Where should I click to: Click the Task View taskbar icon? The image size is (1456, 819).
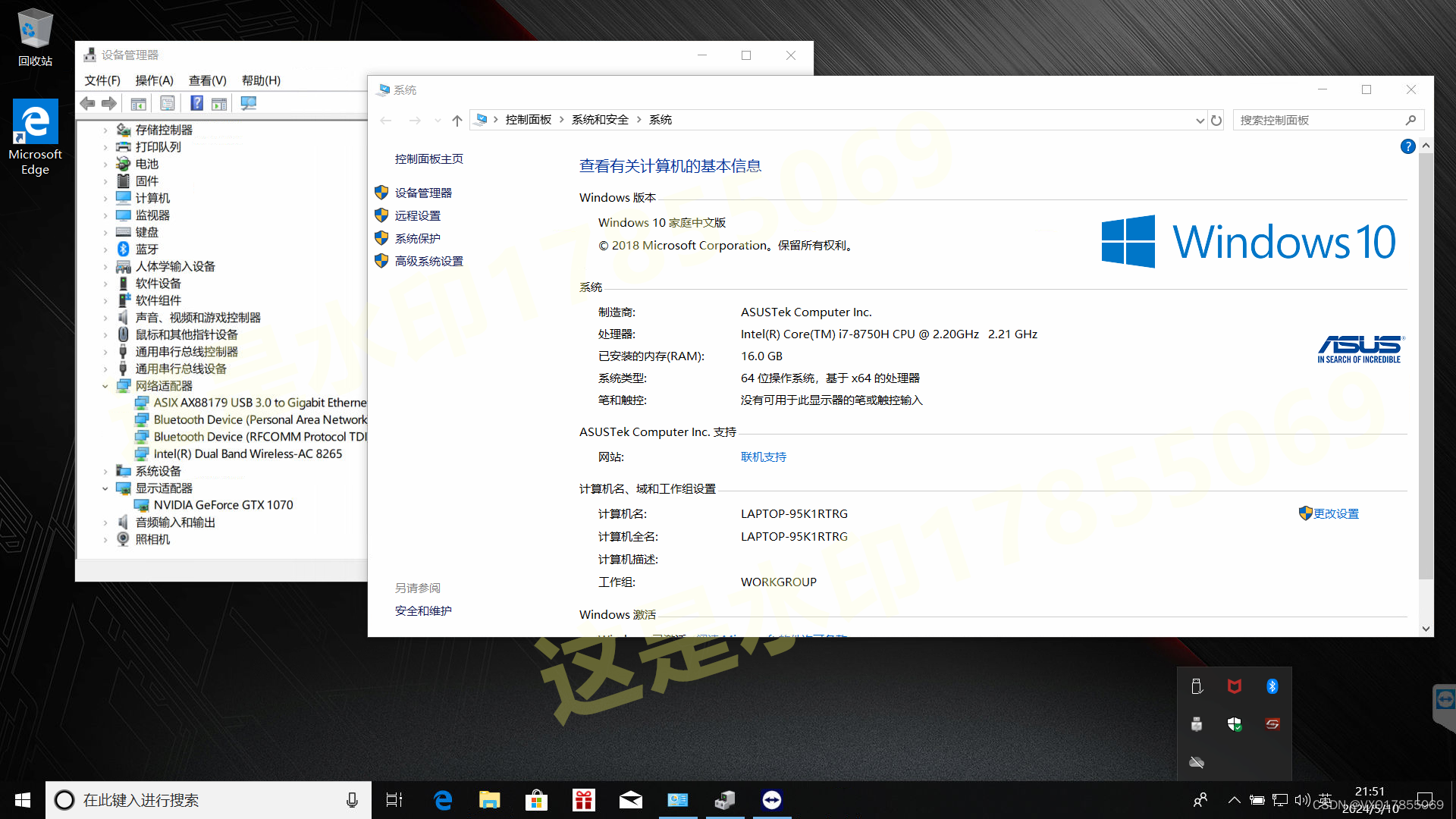point(394,800)
